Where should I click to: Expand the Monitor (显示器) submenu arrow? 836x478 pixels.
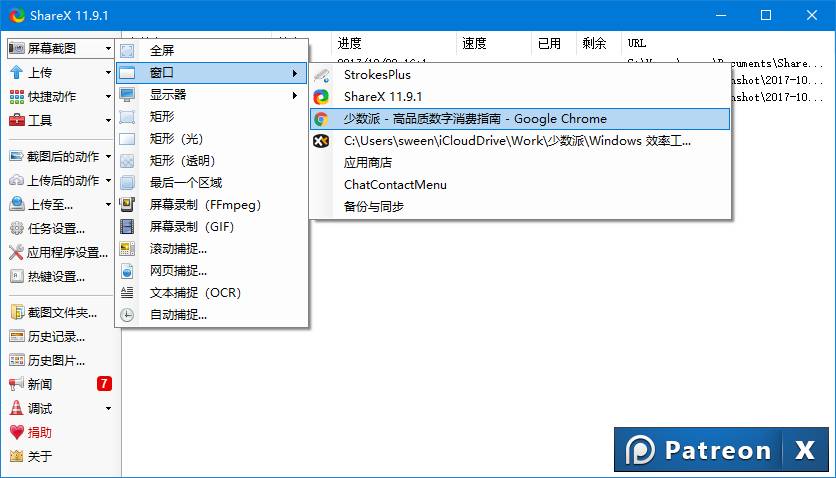[295, 95]
